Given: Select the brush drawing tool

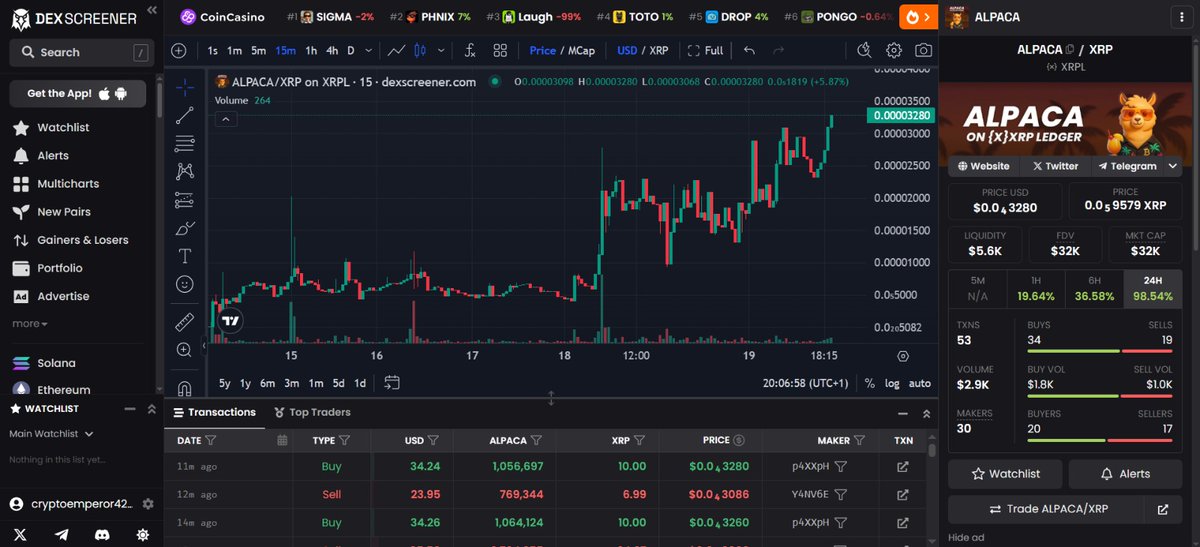Looking at the screenshot, I should [184, 228].
